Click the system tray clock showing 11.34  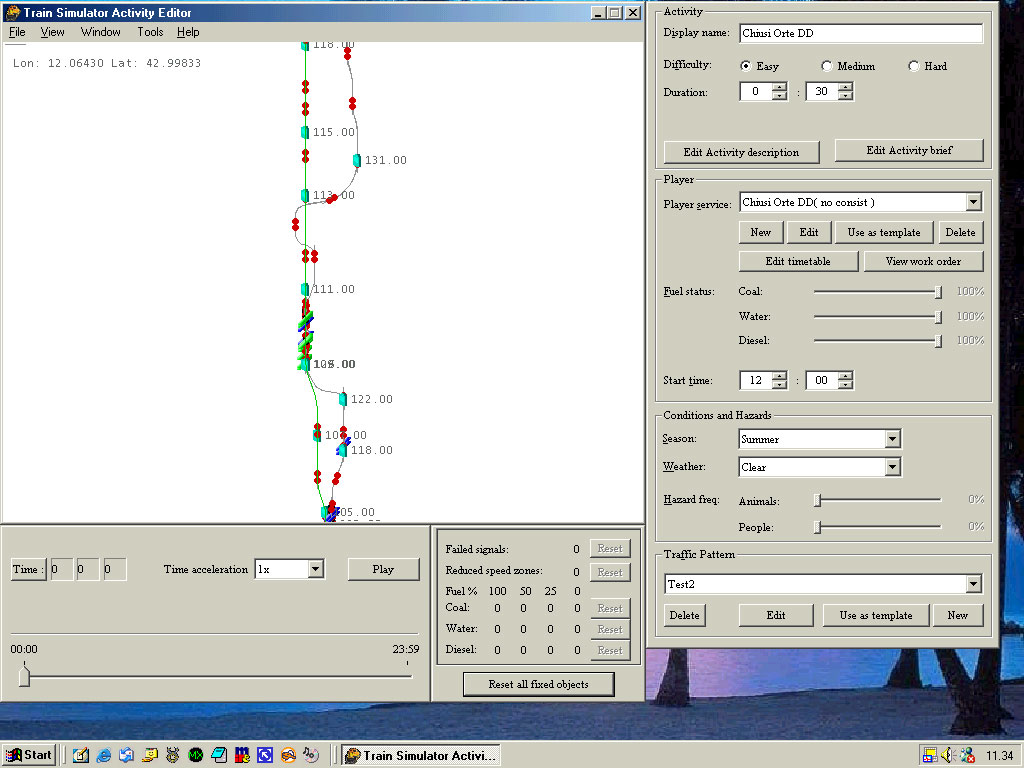tap(999, 756)
